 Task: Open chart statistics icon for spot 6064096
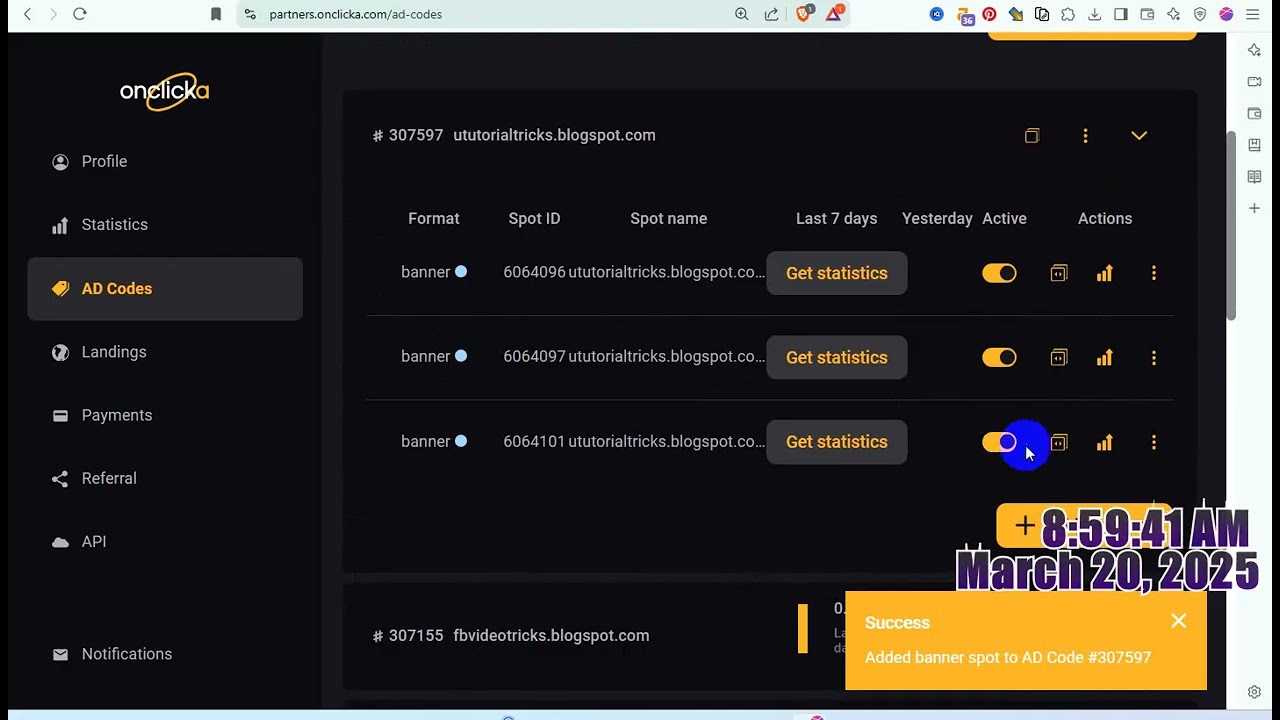pyautogui.click(x=1104, y=273)
